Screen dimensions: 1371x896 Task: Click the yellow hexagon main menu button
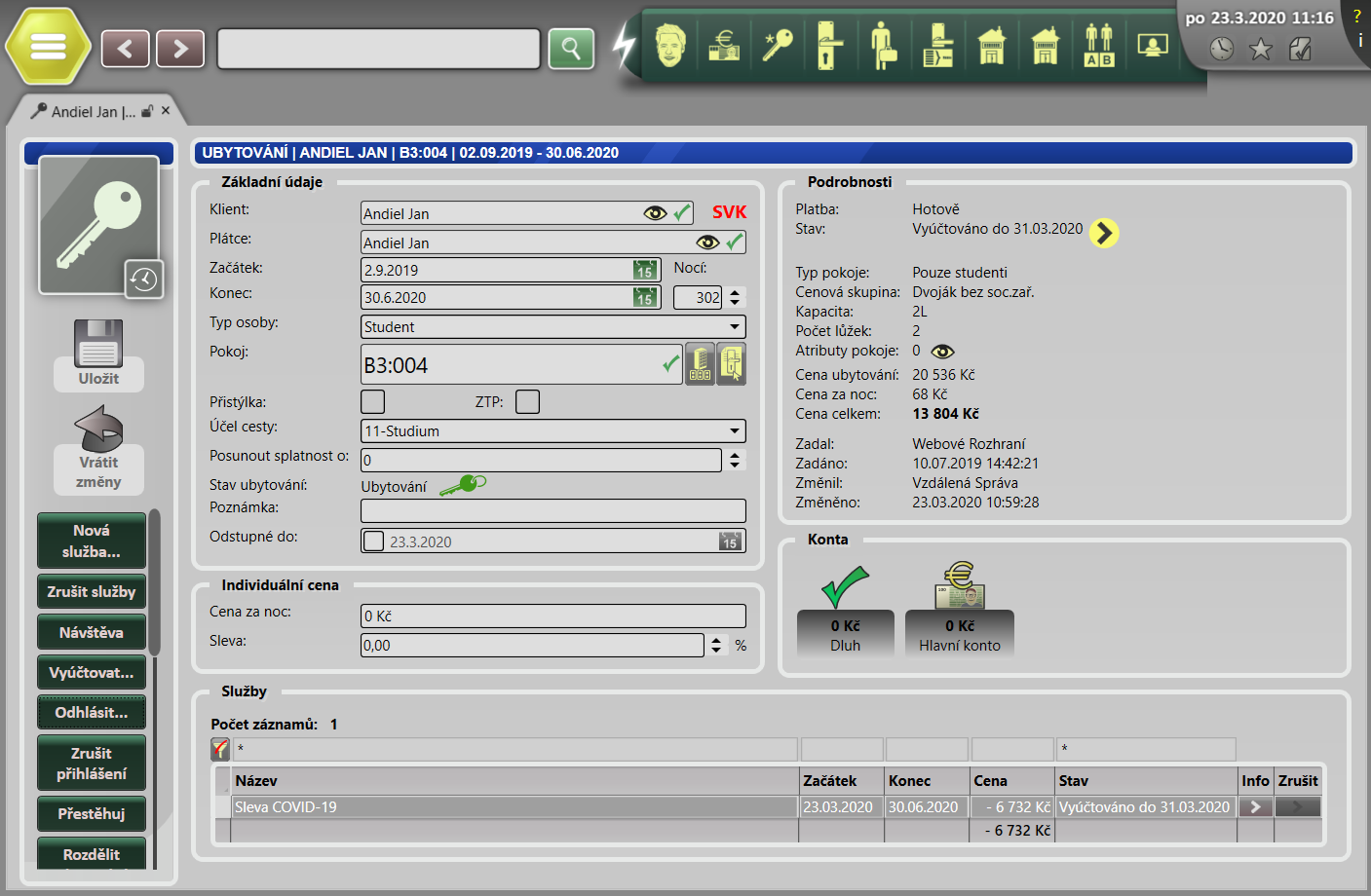pyautogui.click(x=48, y=47)
